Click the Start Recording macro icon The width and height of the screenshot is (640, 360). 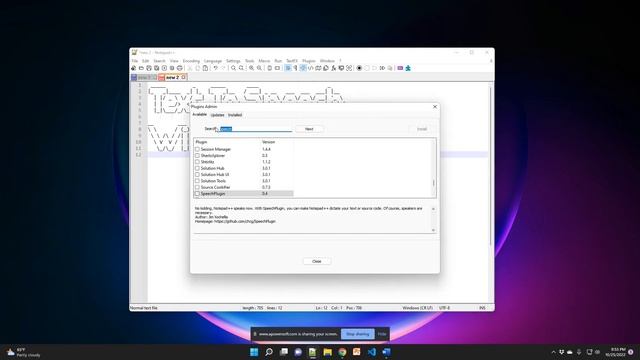360,68
